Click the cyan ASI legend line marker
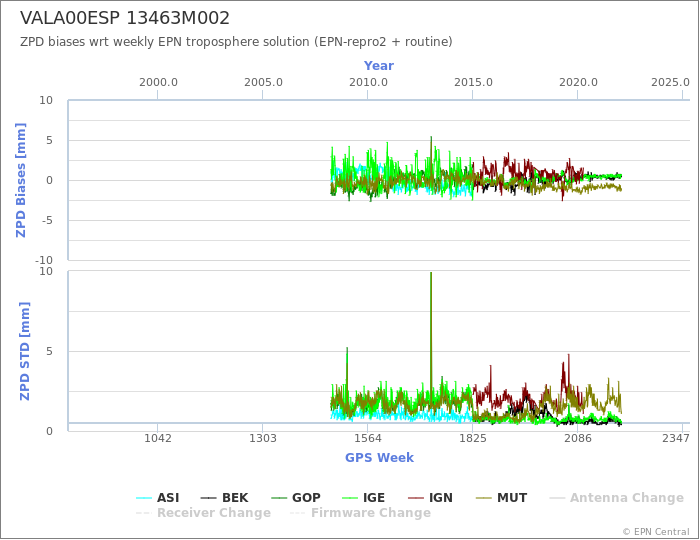Viewport: 700px width, 540px height. tap(144, 498)
